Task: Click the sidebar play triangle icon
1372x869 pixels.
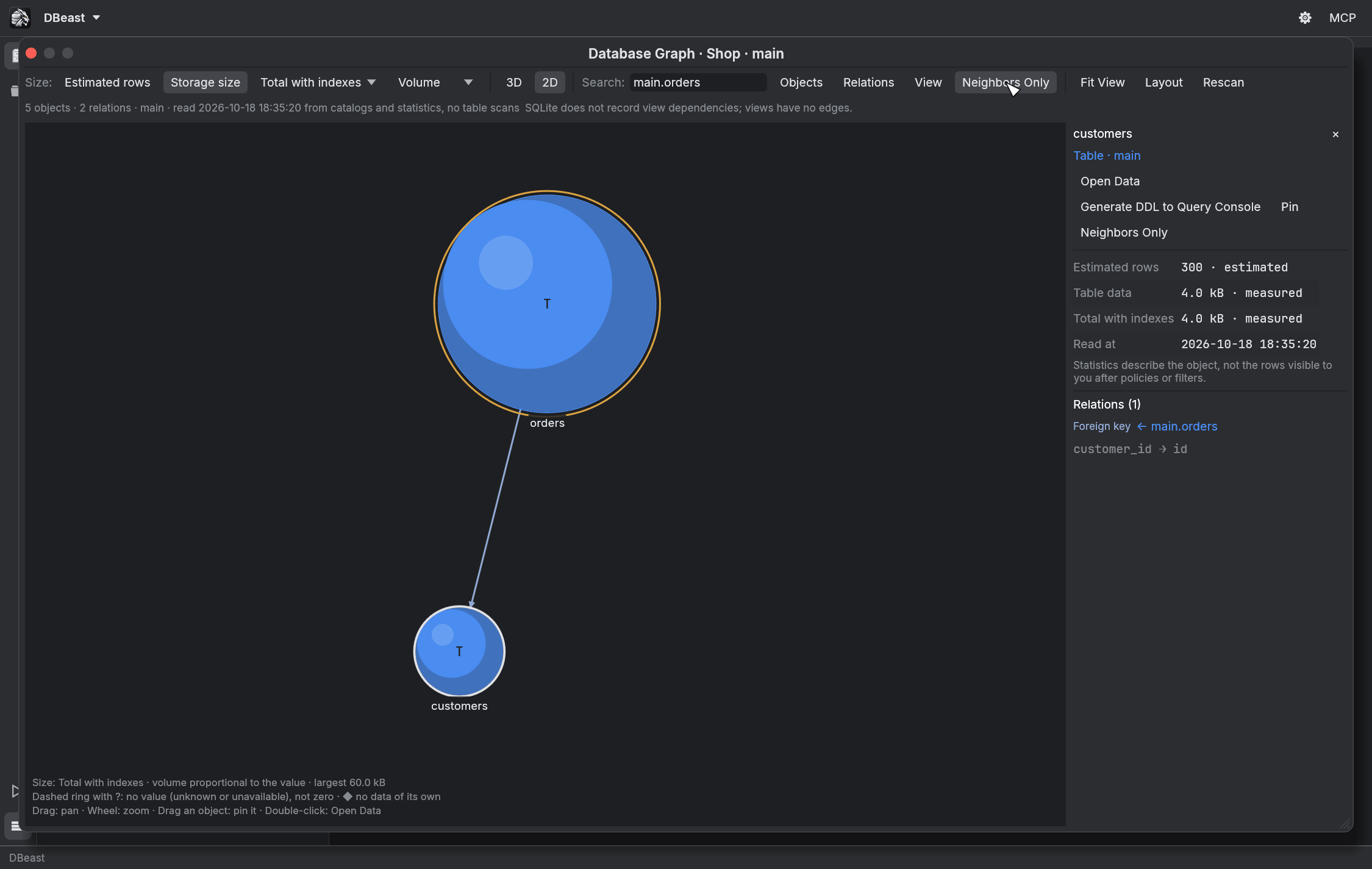Action: click(x=15, y=791)
